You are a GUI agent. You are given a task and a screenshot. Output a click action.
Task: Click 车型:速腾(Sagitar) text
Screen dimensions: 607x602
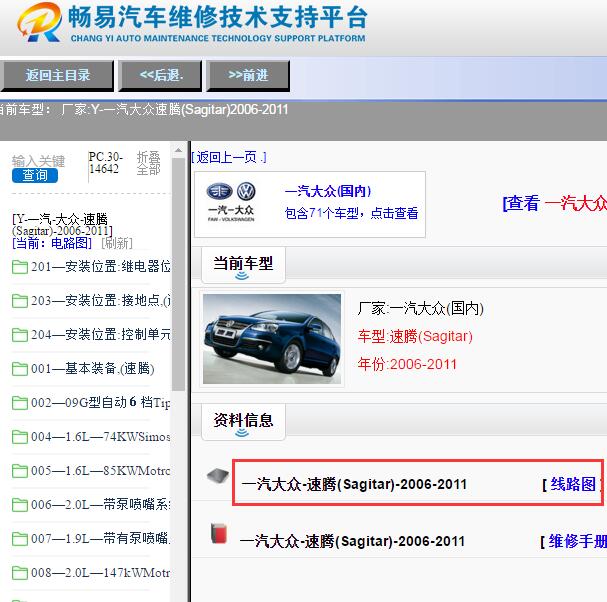(415, 336)
